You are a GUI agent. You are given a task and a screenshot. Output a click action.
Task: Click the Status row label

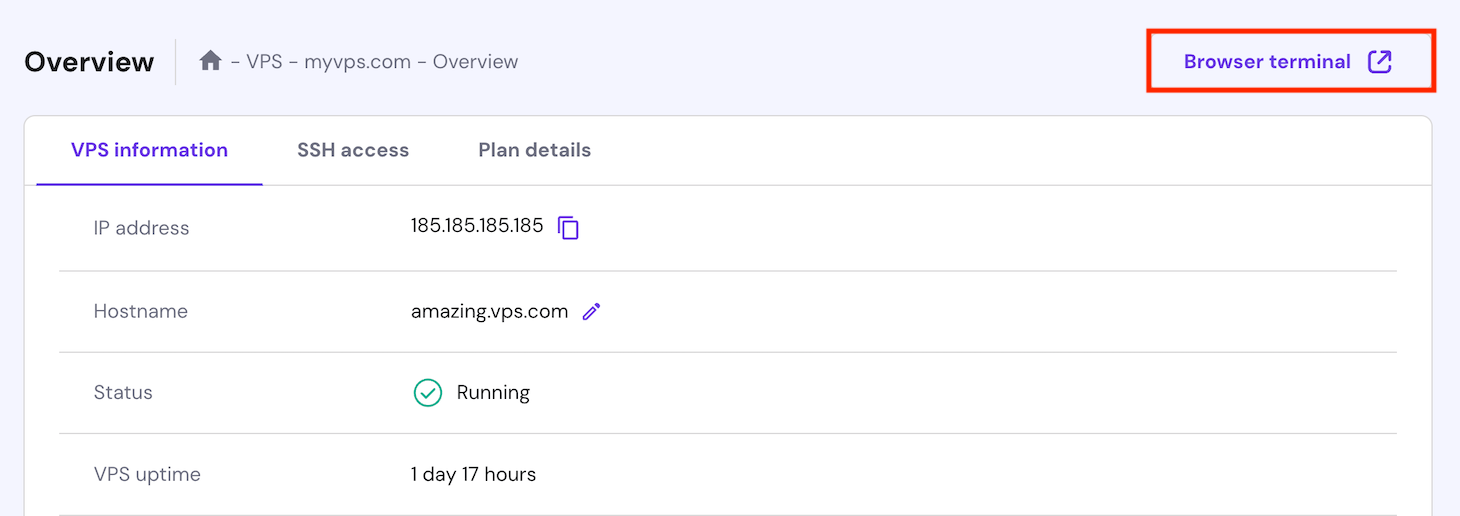pos(123,393)
